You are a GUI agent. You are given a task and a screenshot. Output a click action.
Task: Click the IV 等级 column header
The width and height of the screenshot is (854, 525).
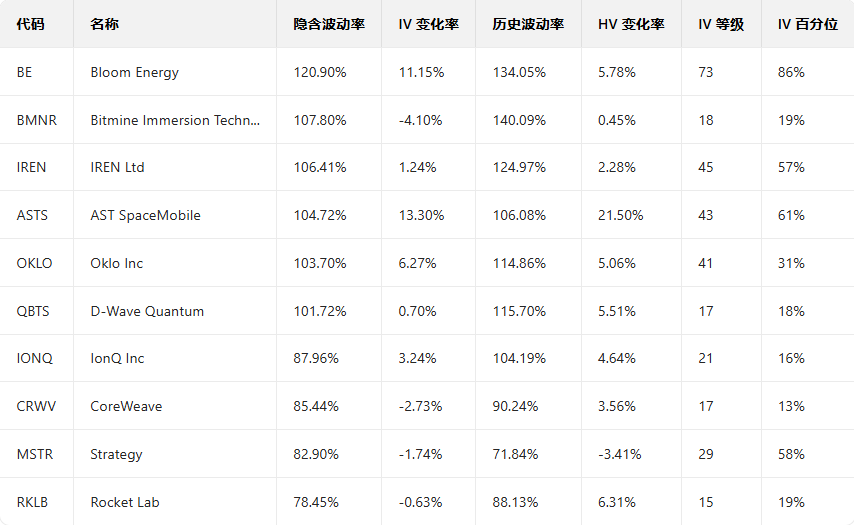coord(720,24)
